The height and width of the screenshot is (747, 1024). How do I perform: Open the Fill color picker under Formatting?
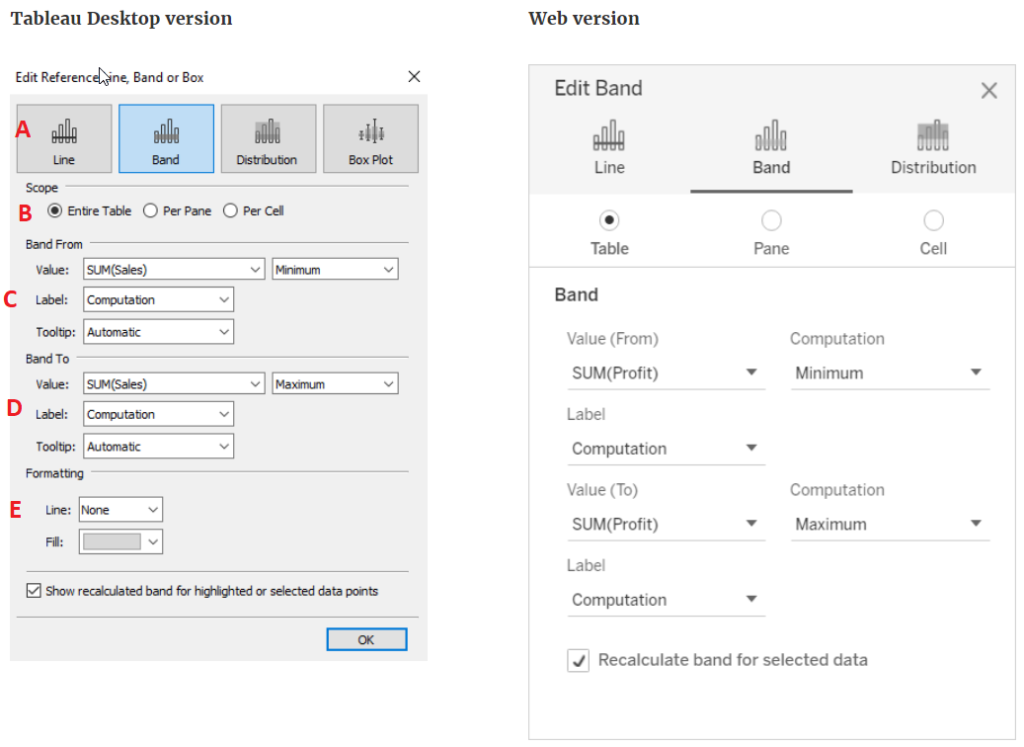click(120, 540)
